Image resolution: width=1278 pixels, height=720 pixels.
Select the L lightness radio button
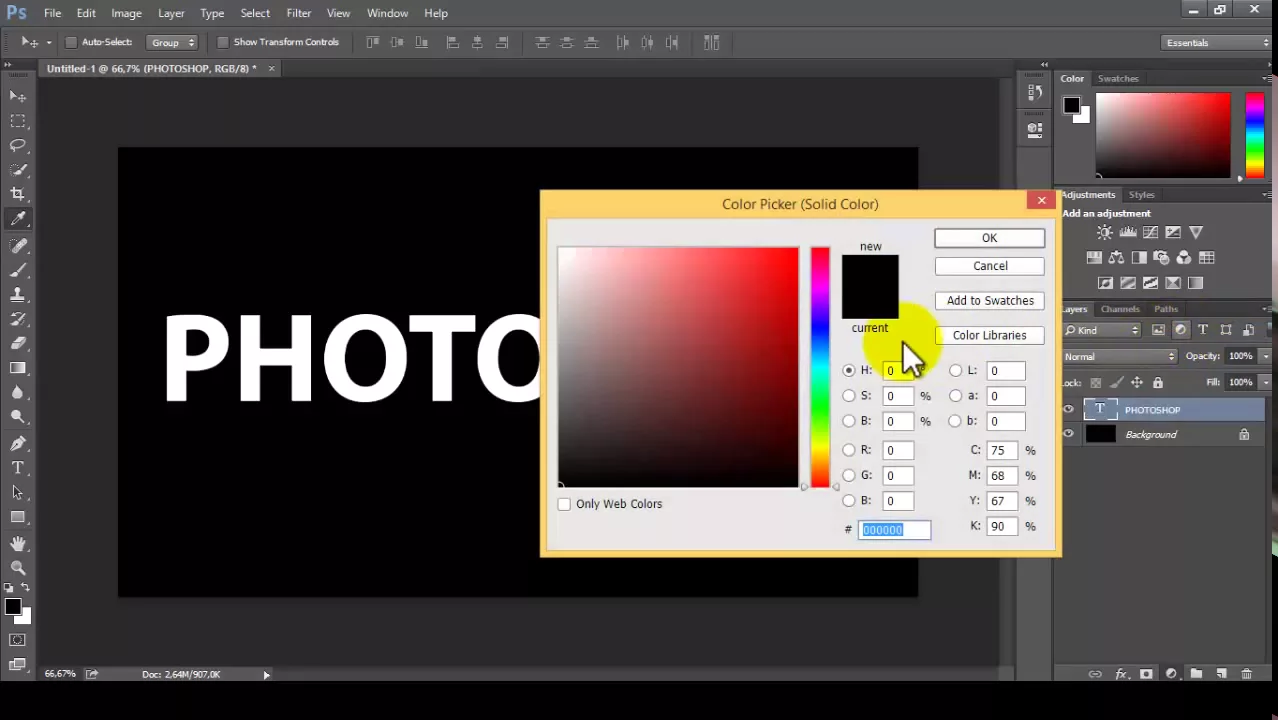(955, 370)
